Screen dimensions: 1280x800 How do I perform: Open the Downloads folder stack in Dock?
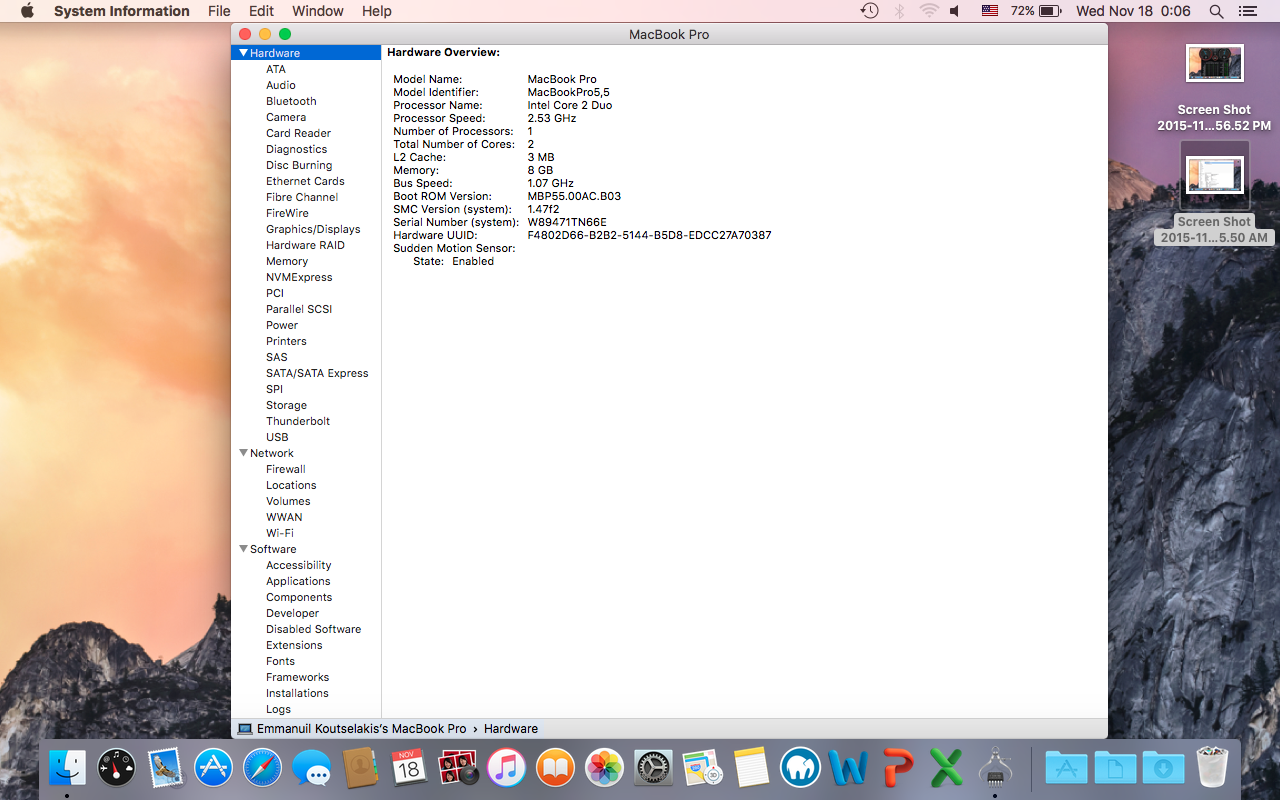(1164, 768)
